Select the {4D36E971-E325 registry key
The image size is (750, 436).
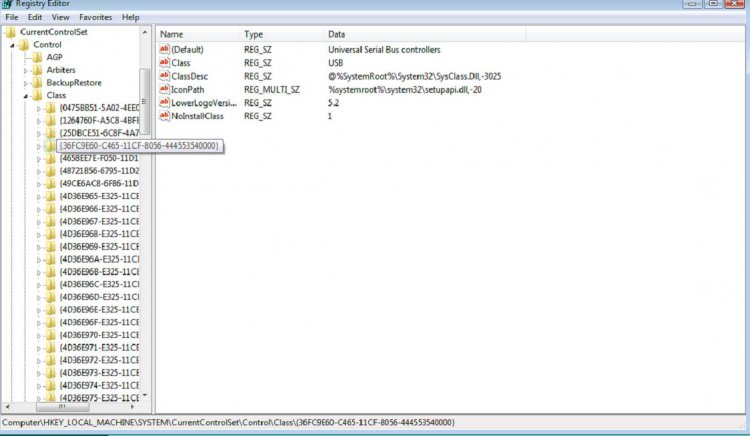point(99,348)
